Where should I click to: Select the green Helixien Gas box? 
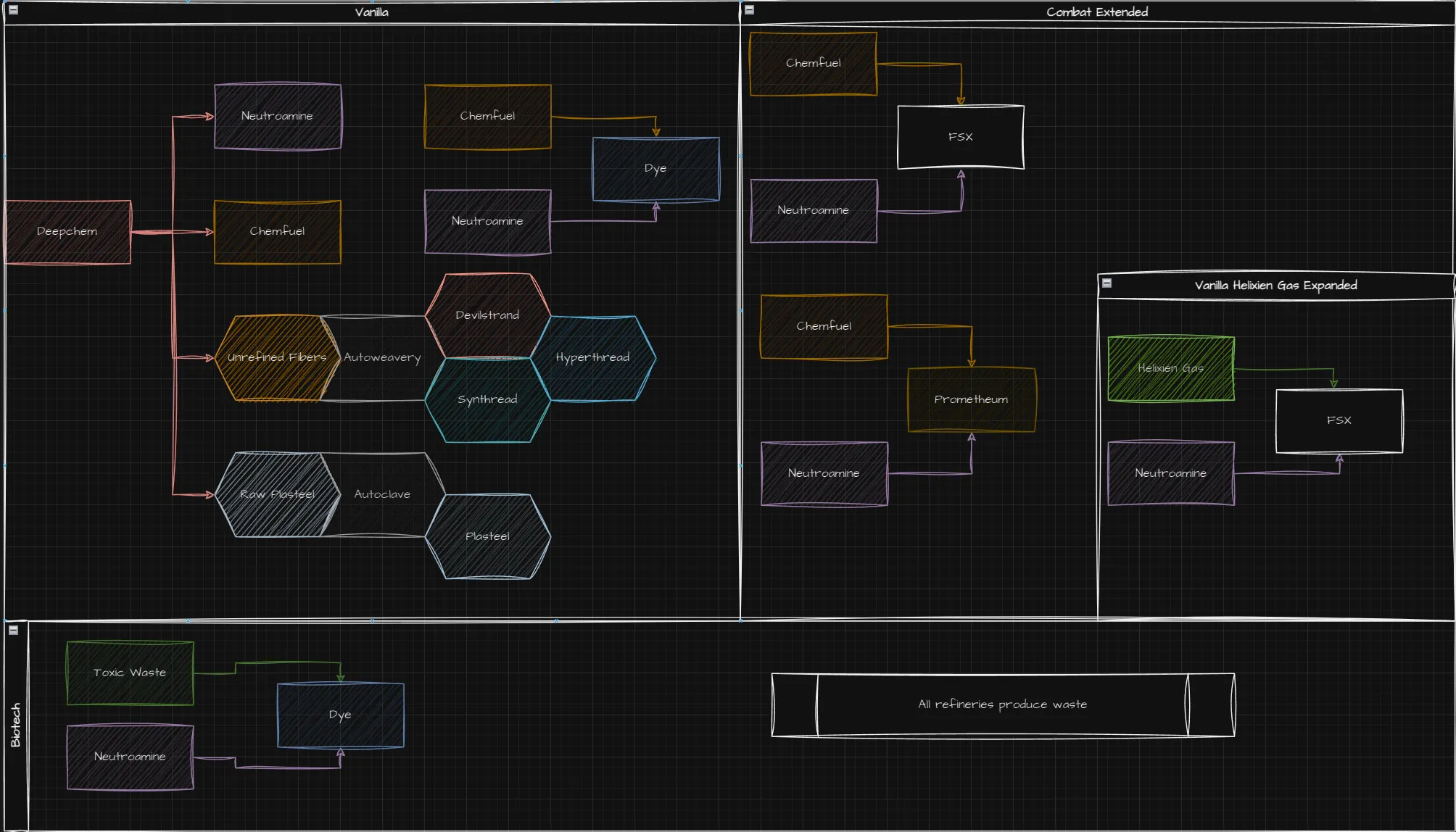[1170, 368]
